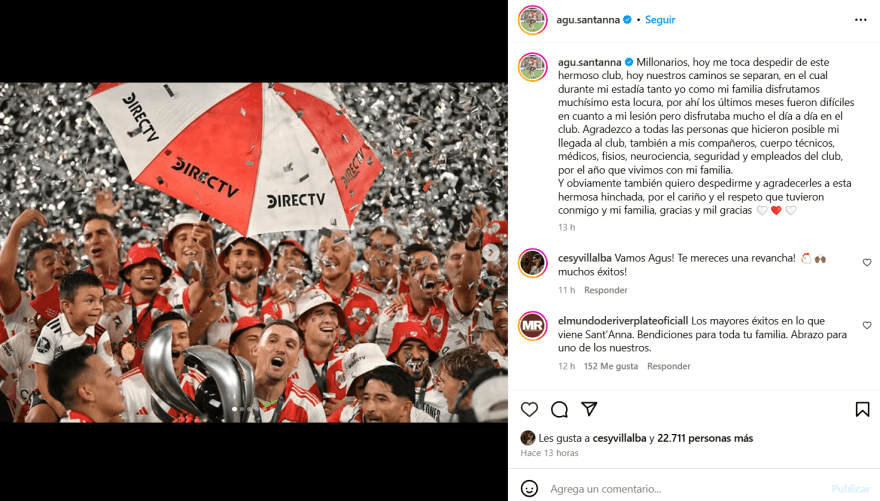This screenshot has width=880, height=501.
Task: Open agu.santanna profile picture in header
Action: 532,20
